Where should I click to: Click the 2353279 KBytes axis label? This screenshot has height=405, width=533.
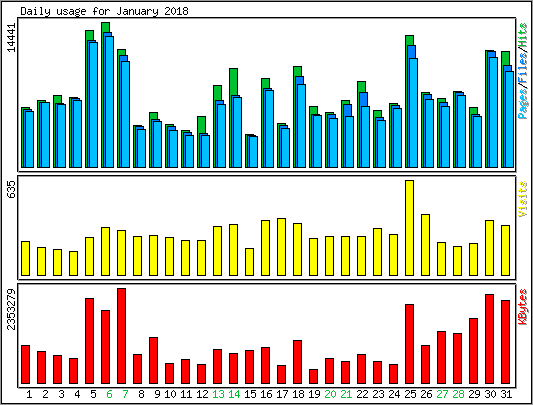pyautogui.click(x=12, y=309)
